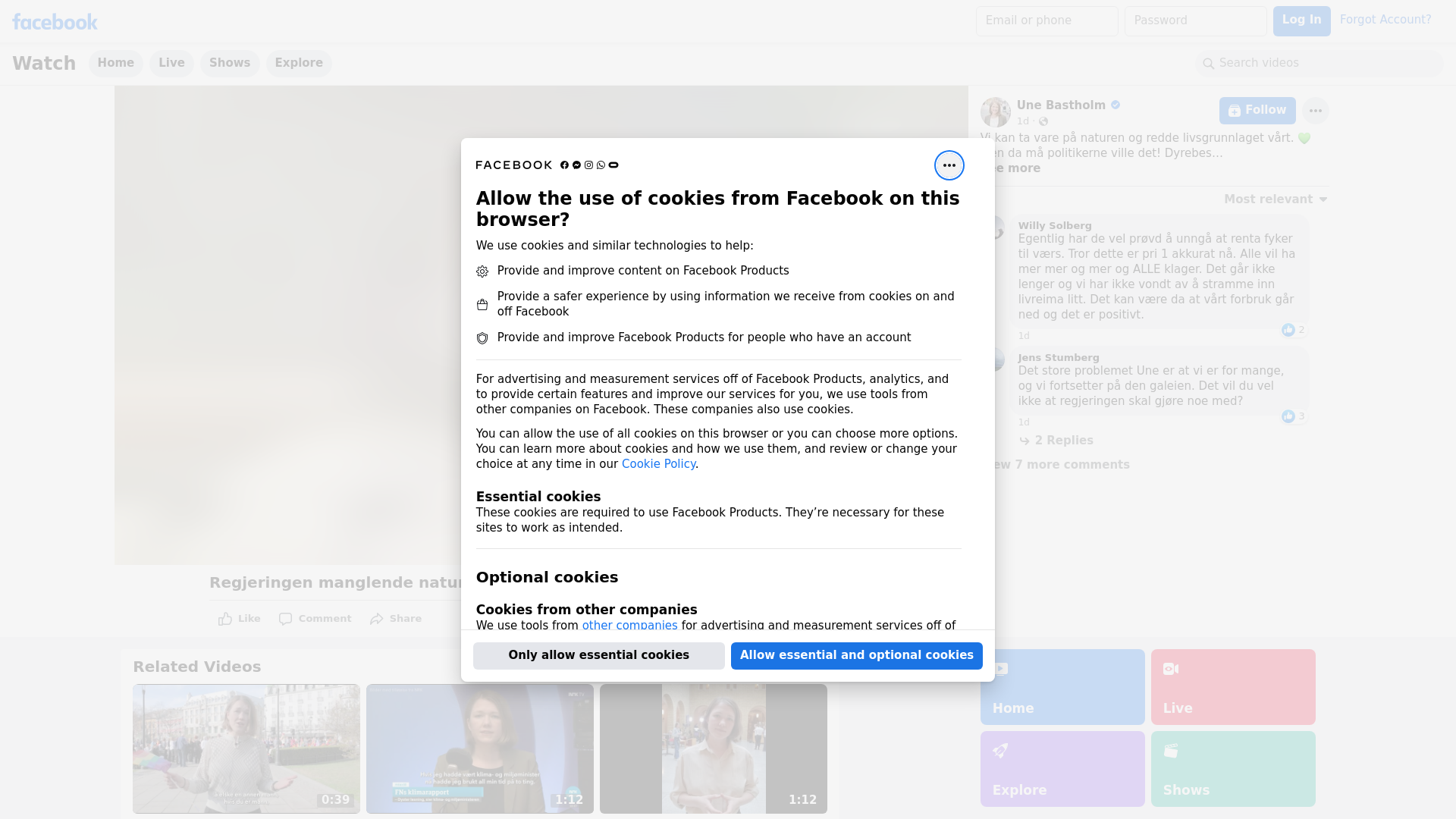Viewport: 1456px width, 819px height.
Task: Select the Explore tab in Watch
Action: [299, 63]
